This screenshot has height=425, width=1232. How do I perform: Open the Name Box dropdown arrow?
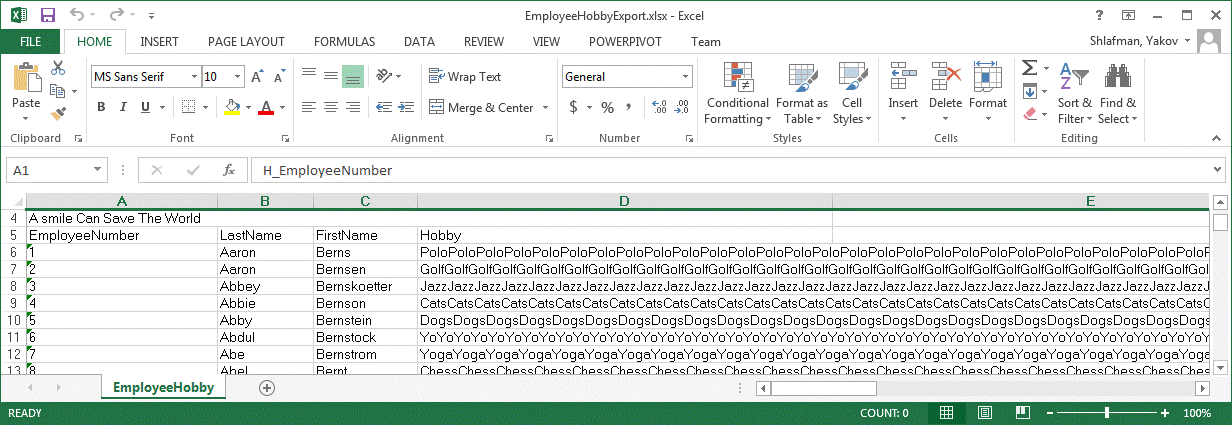[97, 170]
